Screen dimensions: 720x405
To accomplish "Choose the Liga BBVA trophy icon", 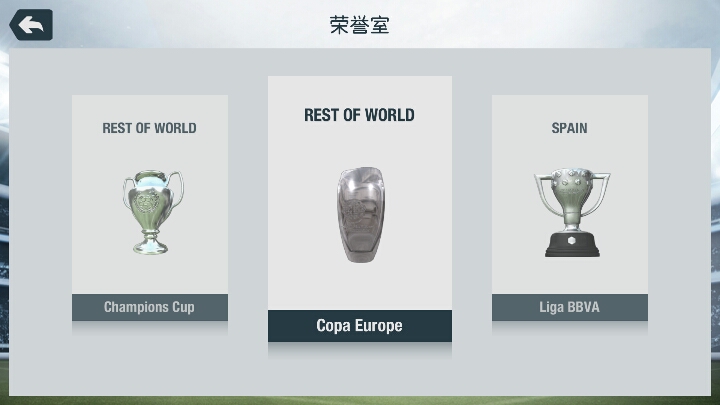I will [x=572, y=212].
